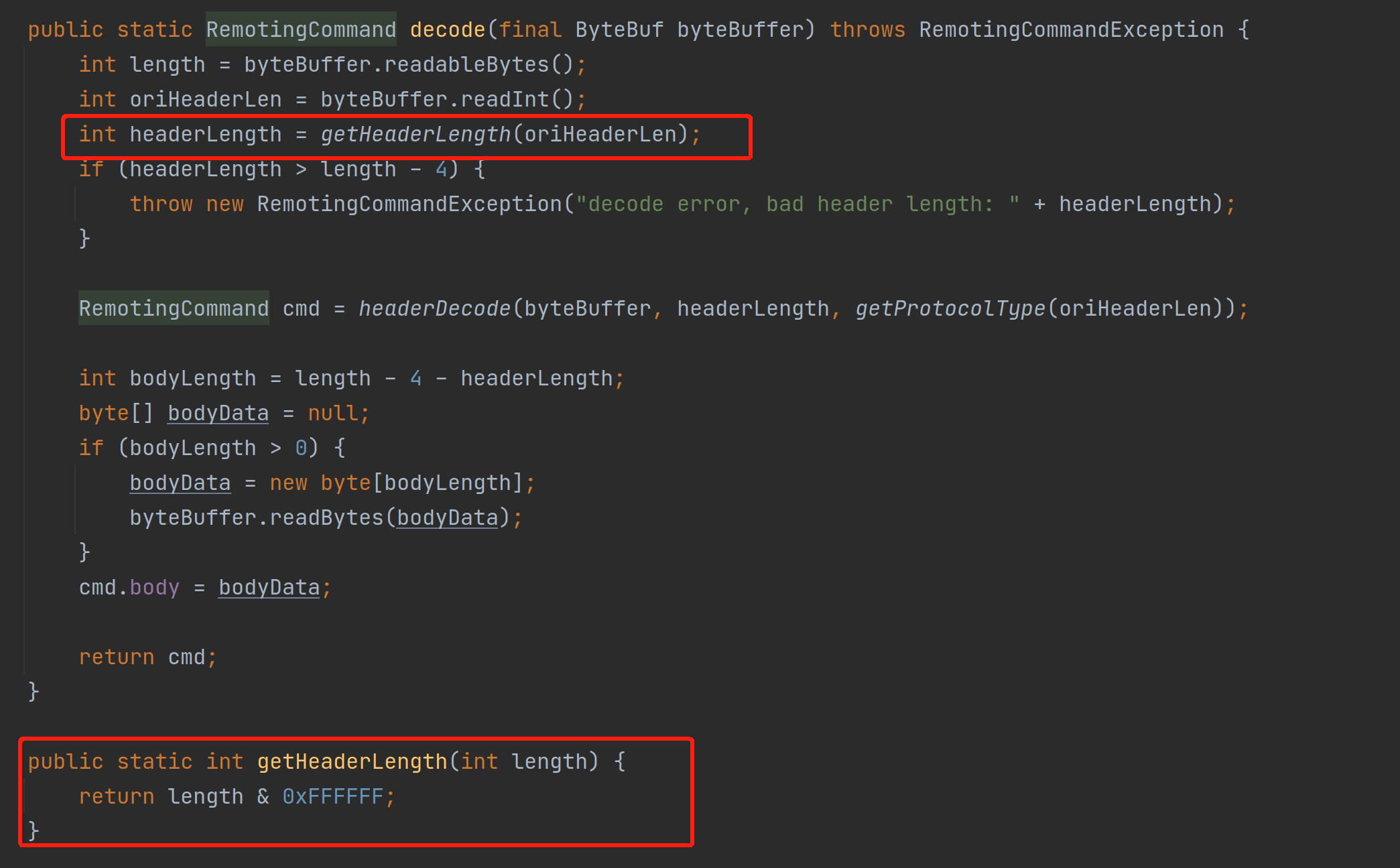Click the "decode error, bad header length" string
1400x868 pixels.
pos(798,204)
